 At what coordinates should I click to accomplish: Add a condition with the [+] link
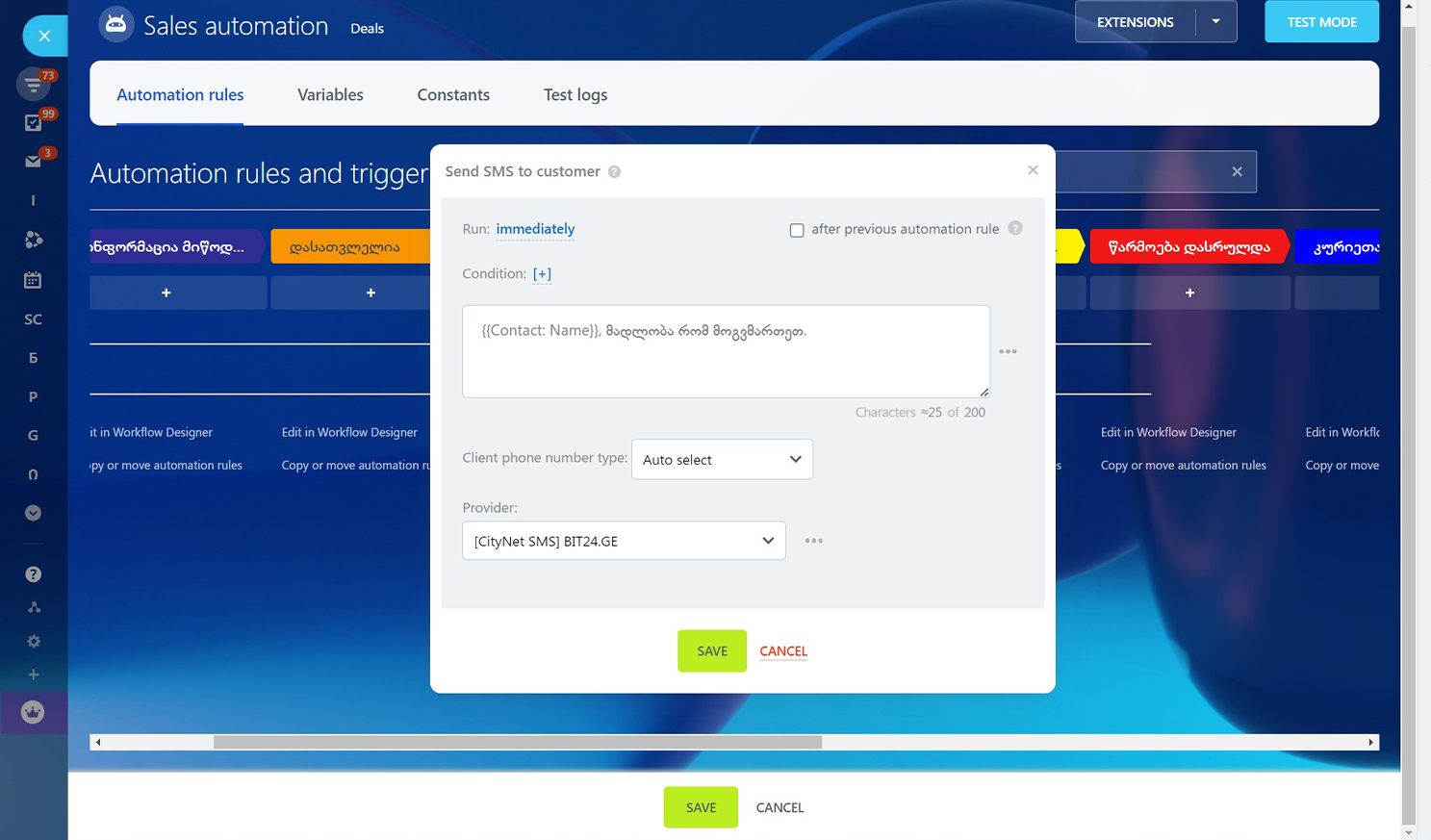point(542,274)
